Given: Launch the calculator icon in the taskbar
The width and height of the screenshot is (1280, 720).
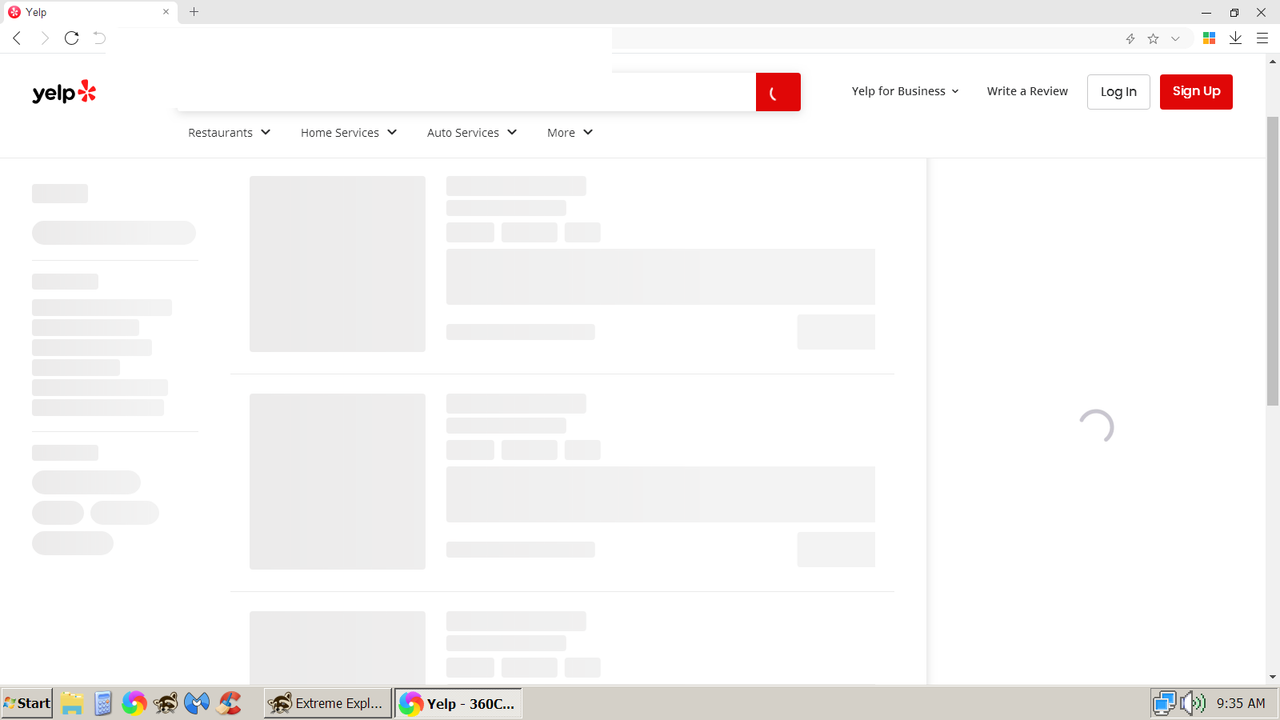Looking at the screenshot, I should tap(103, 703).
